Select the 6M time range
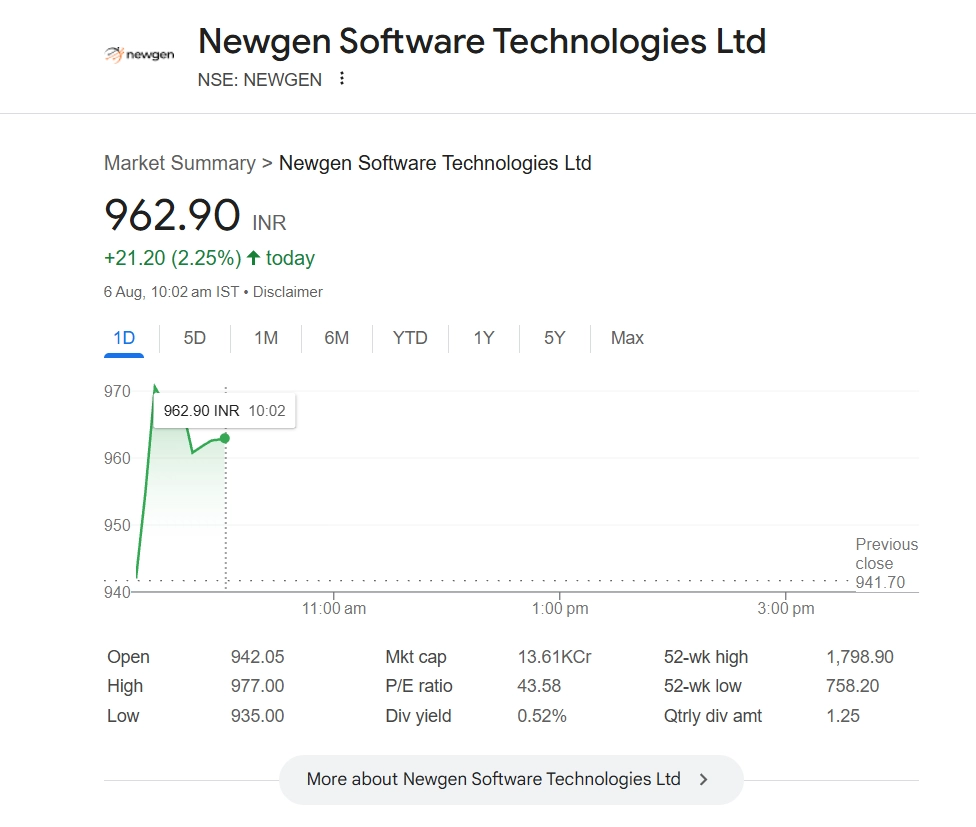976x827 pixels. [x=337, y=338]
